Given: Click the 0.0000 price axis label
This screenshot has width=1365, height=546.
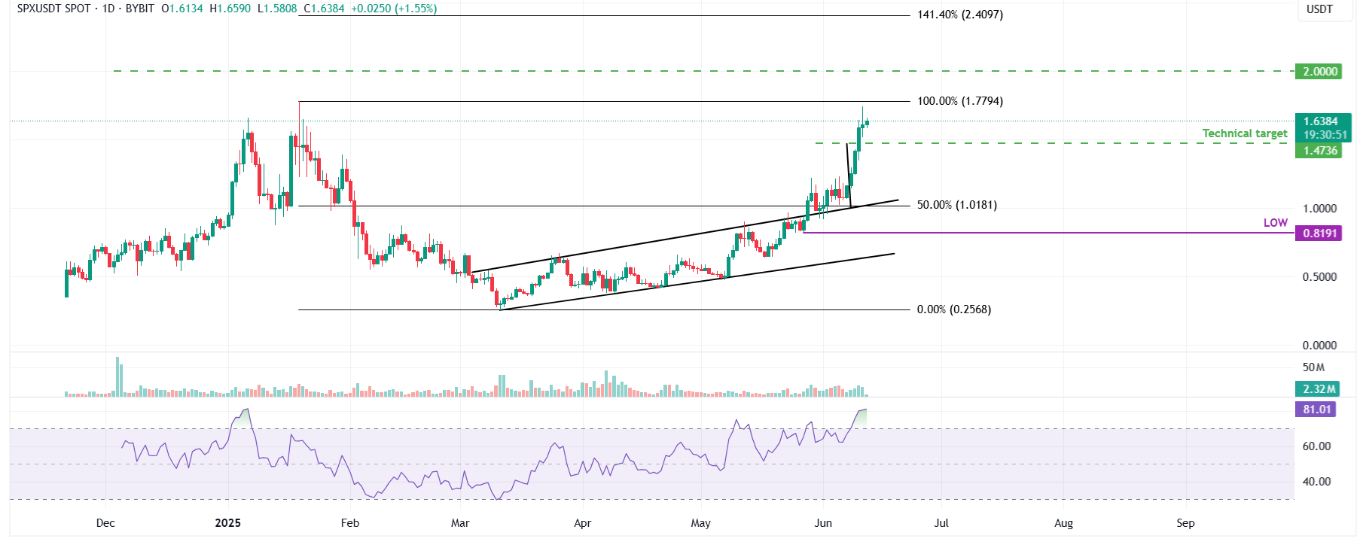Looking at the screenshot, I should (x=1319, y=345).
